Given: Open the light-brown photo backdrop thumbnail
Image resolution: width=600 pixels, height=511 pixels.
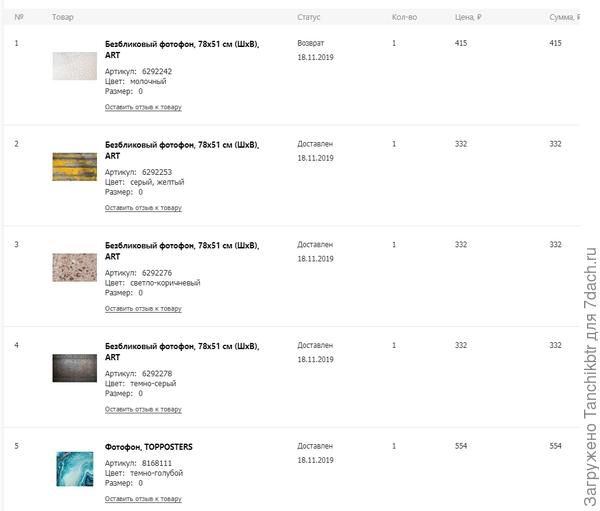Looking at the screenshot, I should [x=74, y=267].
